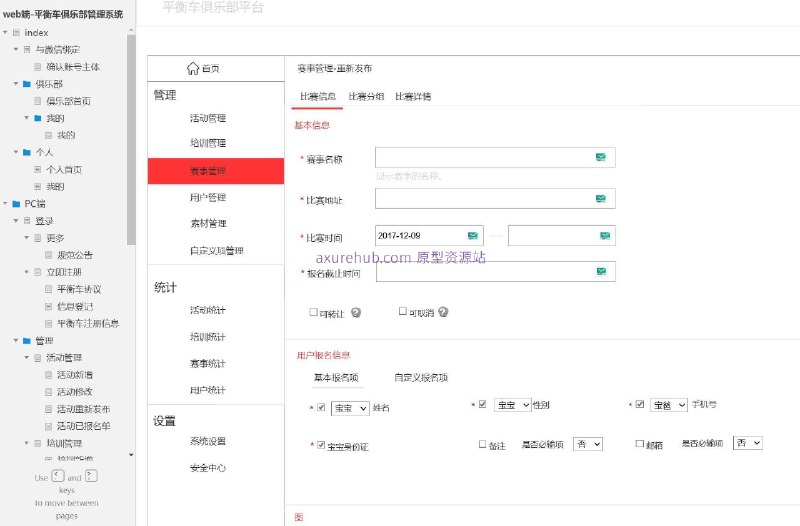Image resolution: width=800 pixels, height=526 pixels.
Task: Click the green icon in 报名截止时间 field
Action: [601, 271]
